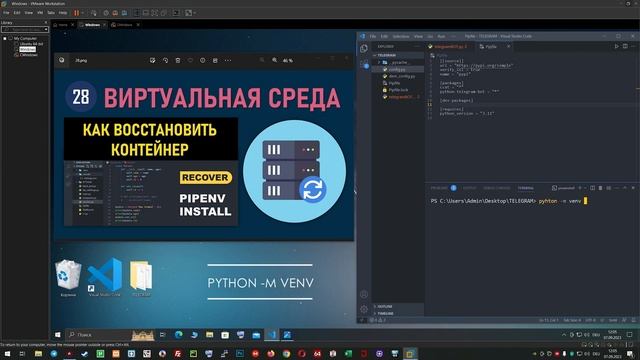Expand the TIMELINE section
The width and height of the screenshot is (640, 360).
point(398,313)
